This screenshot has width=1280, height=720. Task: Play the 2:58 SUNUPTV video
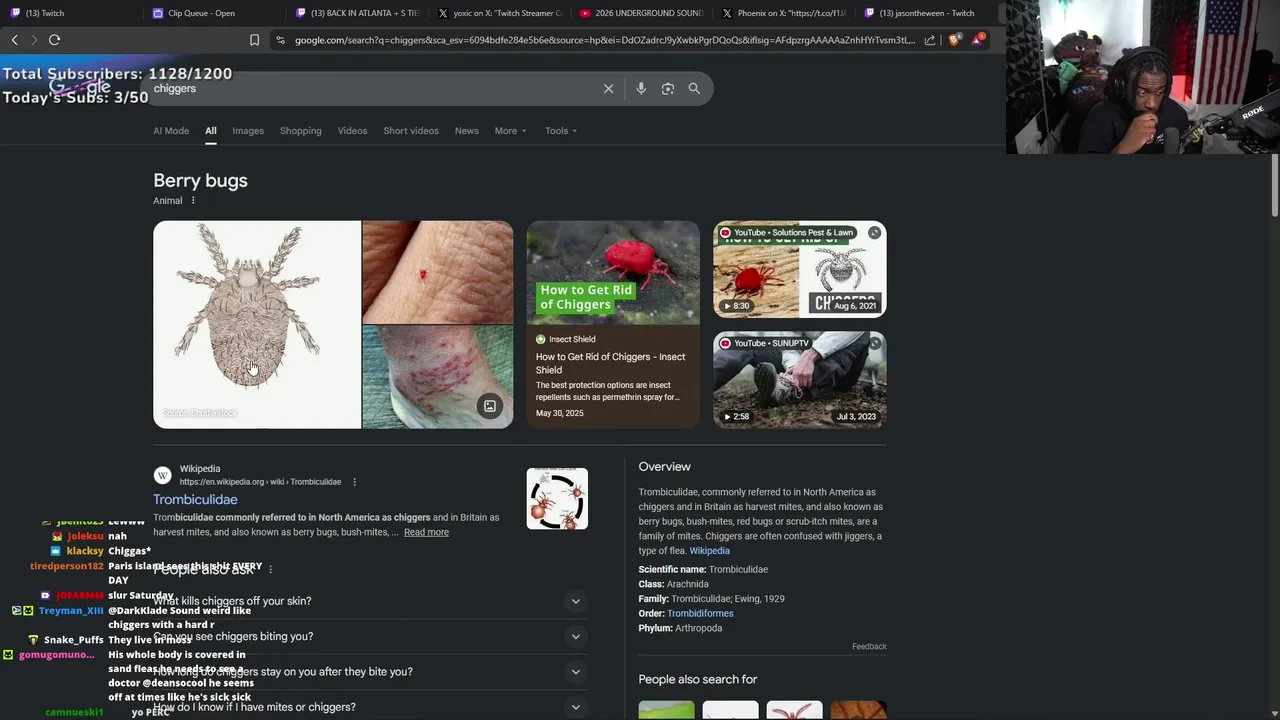click(x=800, y=380)
